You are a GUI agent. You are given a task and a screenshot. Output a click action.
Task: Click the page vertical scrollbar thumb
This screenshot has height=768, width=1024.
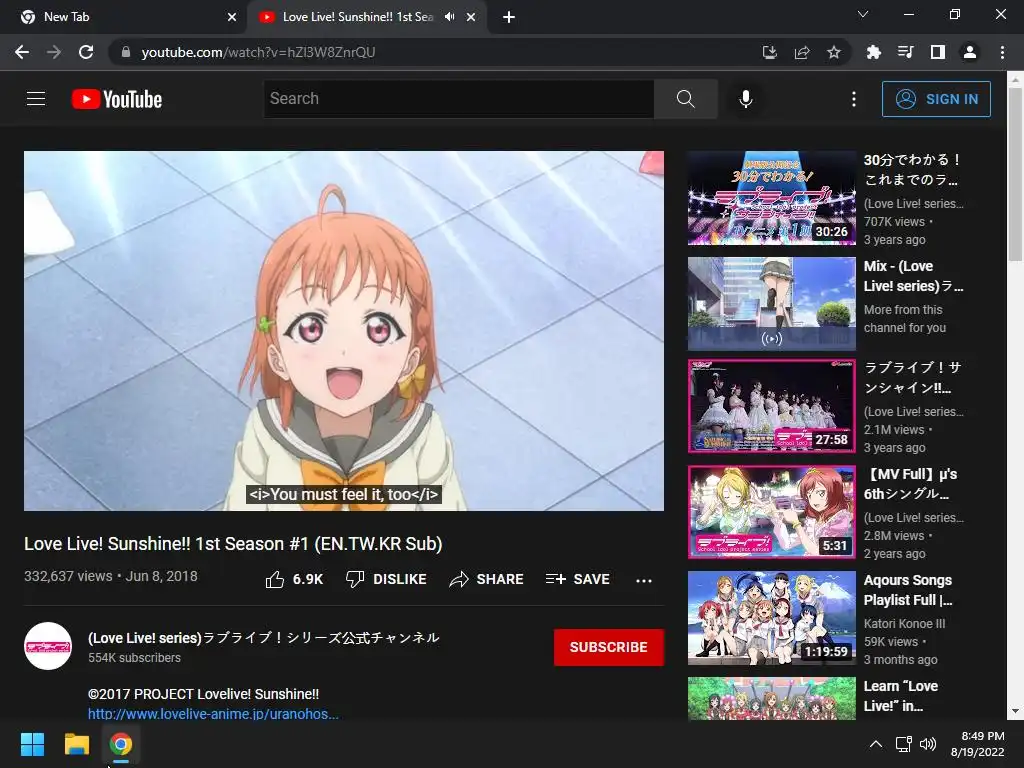[x=1015, y=174]
